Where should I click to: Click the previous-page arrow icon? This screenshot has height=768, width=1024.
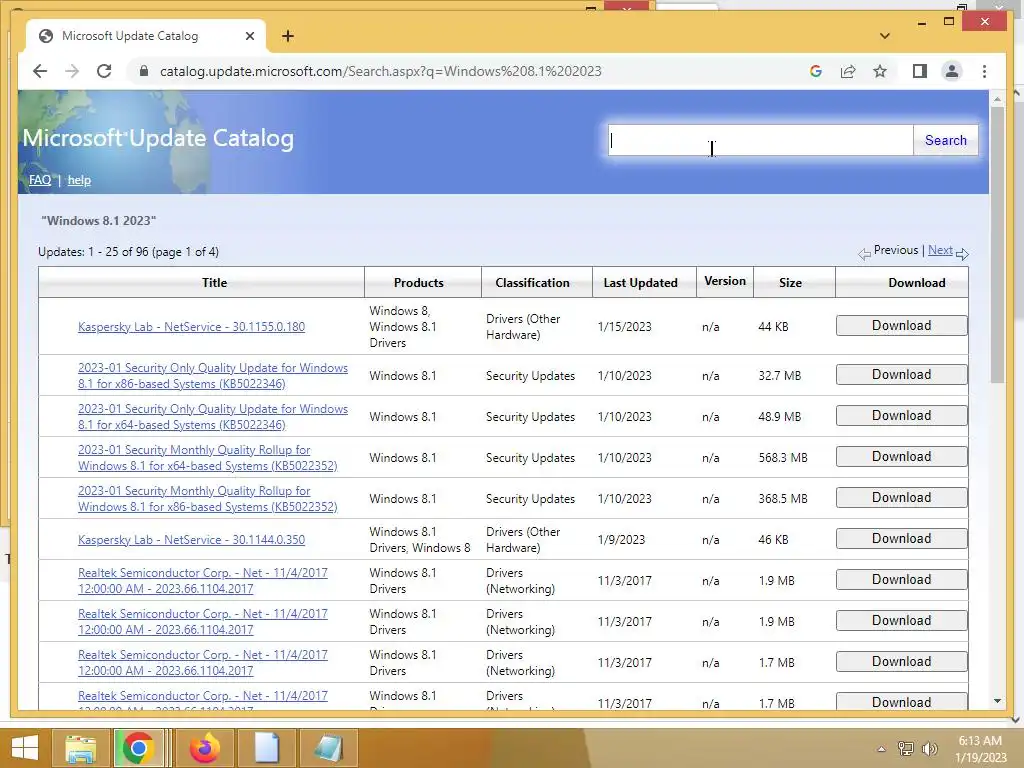[x=864, y=254]
